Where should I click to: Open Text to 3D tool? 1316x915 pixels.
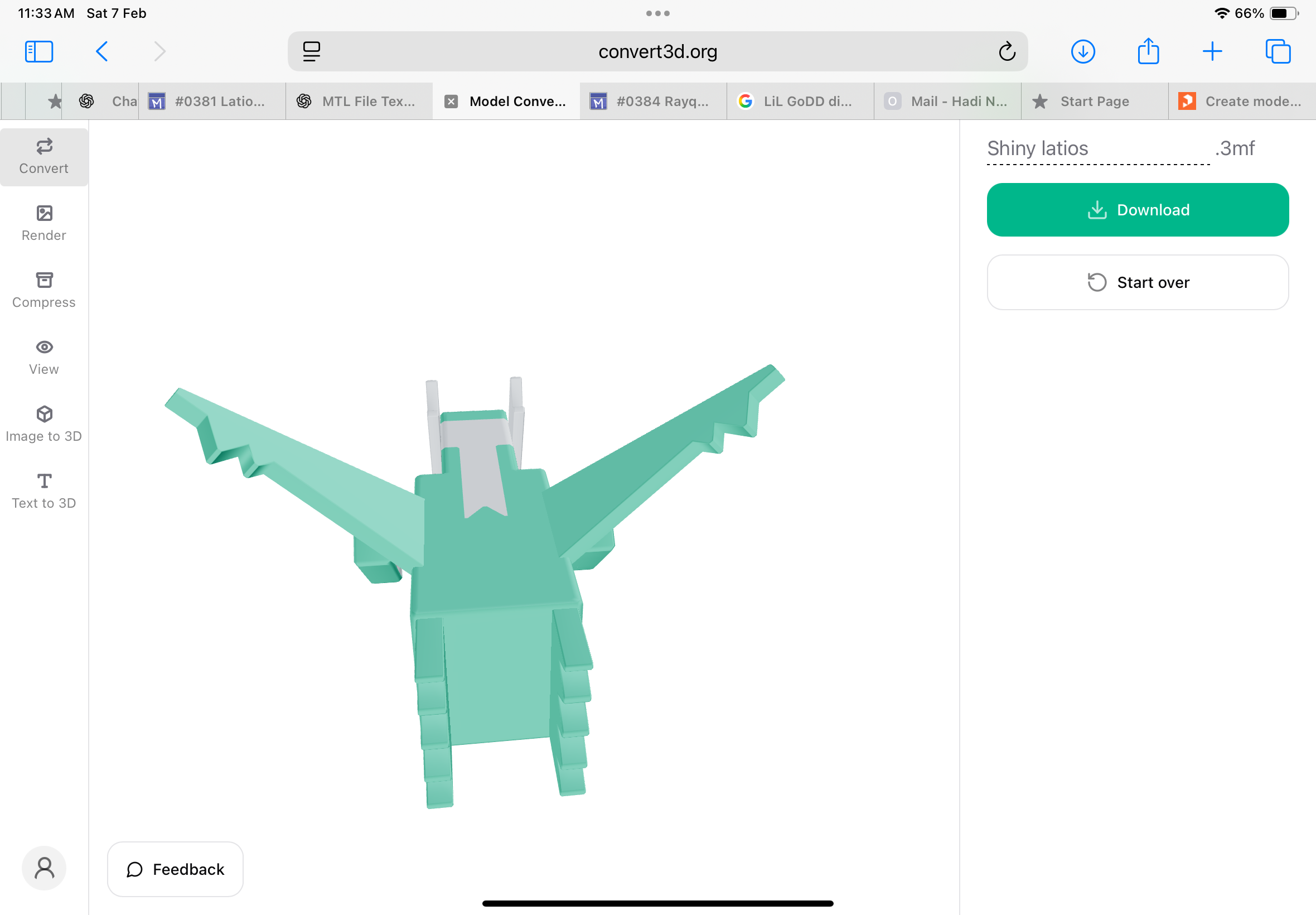click(x=44, y=492)
